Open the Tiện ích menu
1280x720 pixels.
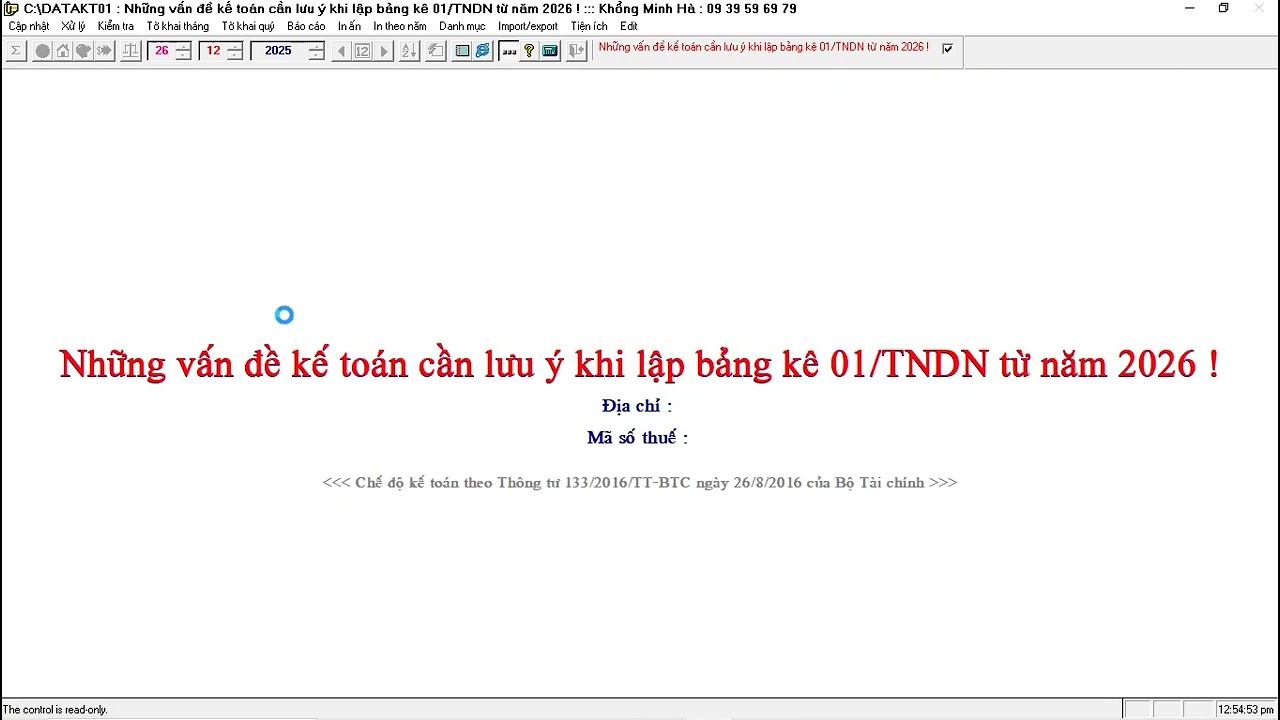coord(589,26)
